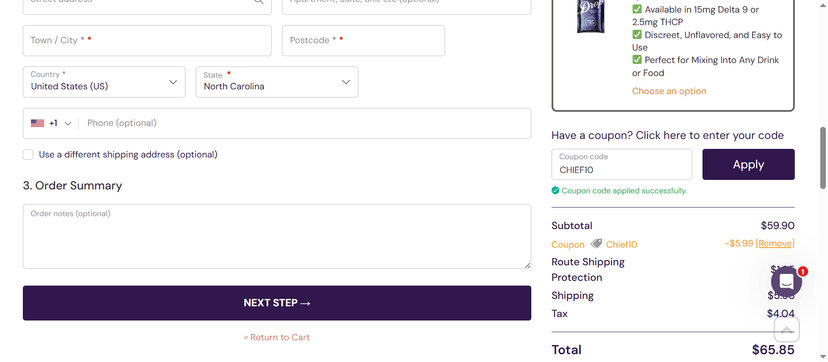Screen dimensions: 828x362
Task: Click the product thumbnail in order box
Action: pos(590,16)
